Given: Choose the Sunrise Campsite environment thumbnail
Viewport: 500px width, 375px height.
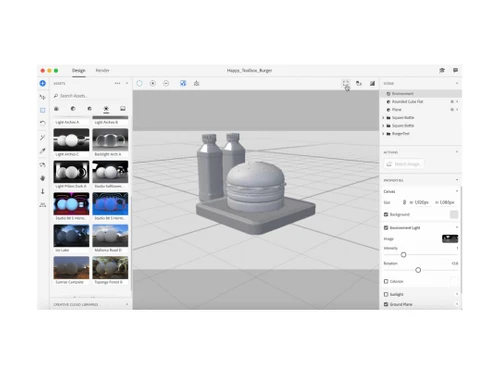Looking at the screenshot, I should click(71, 268).
